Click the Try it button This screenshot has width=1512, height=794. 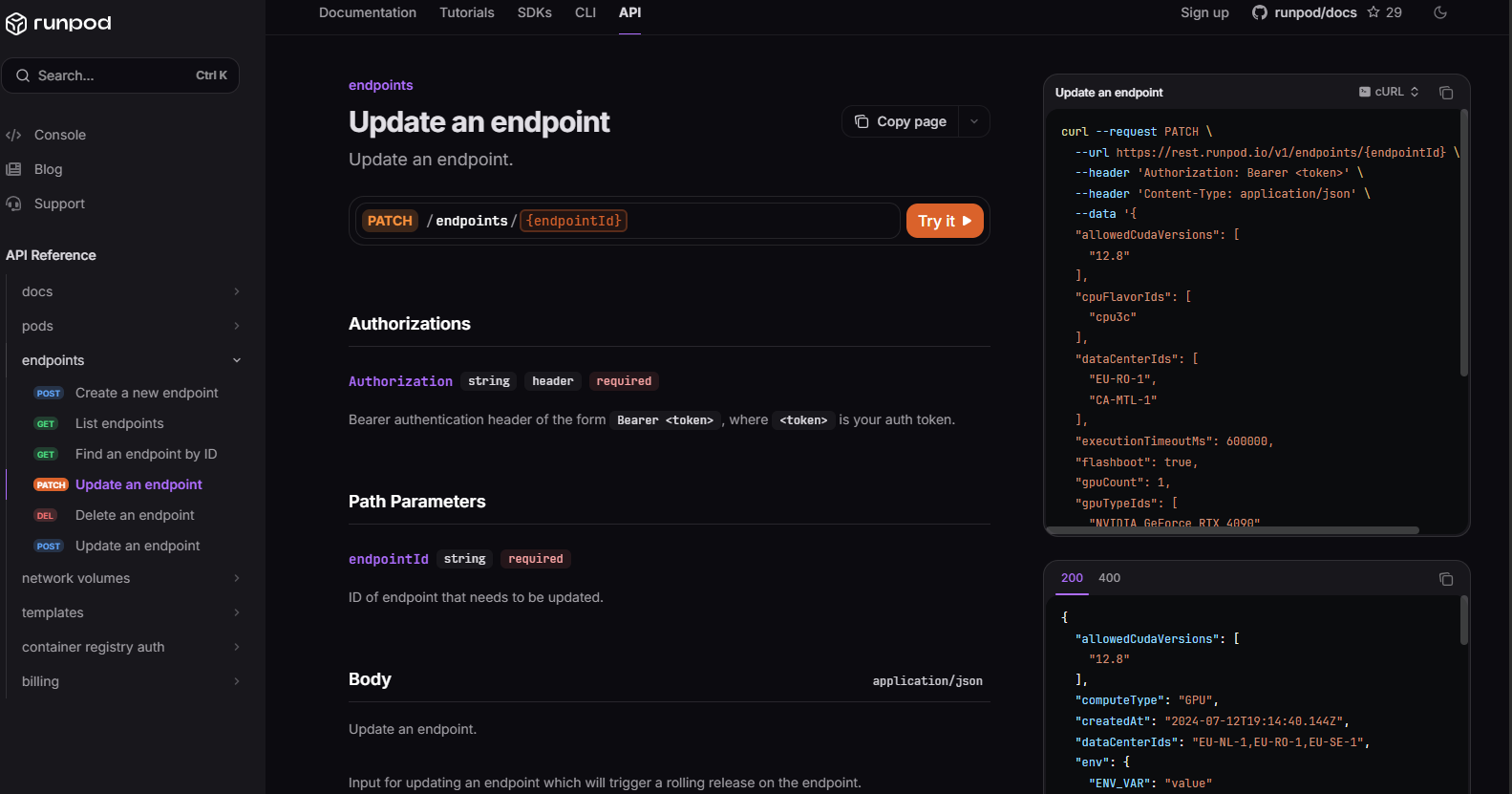tap(945, 221)
